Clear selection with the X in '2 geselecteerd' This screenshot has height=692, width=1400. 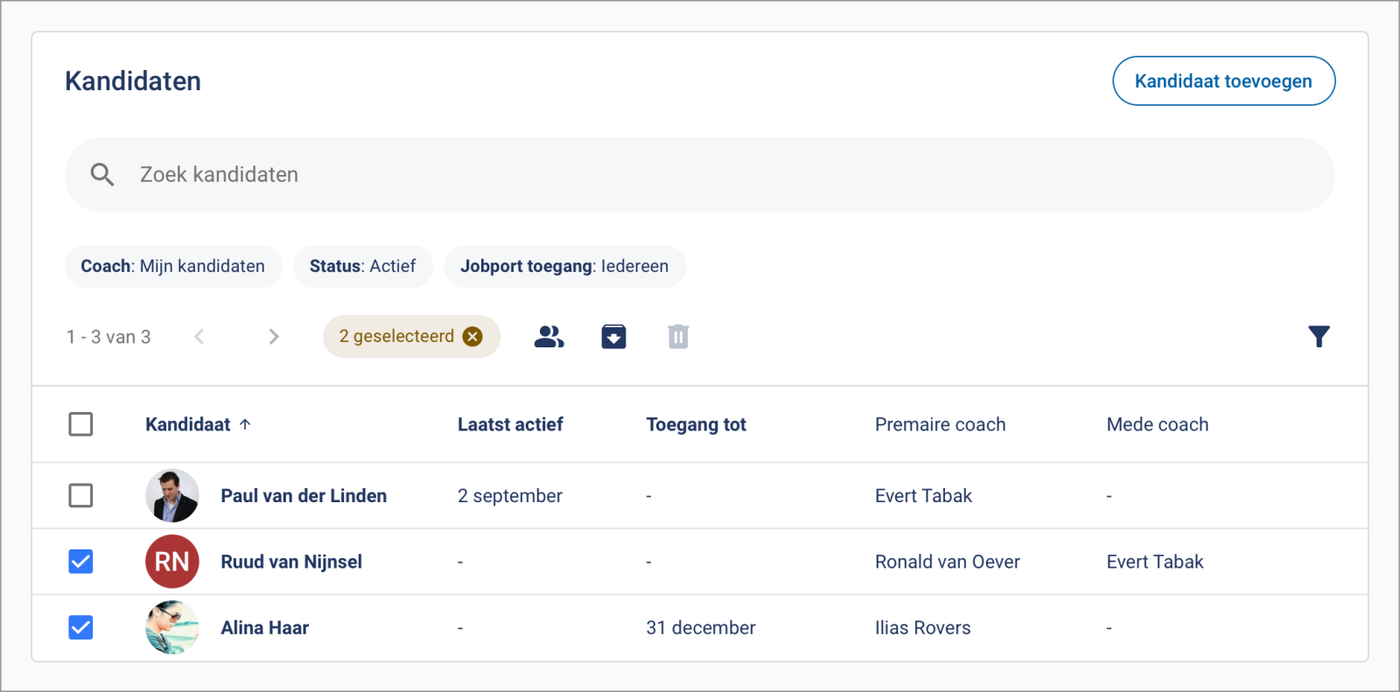pos(473,337)
